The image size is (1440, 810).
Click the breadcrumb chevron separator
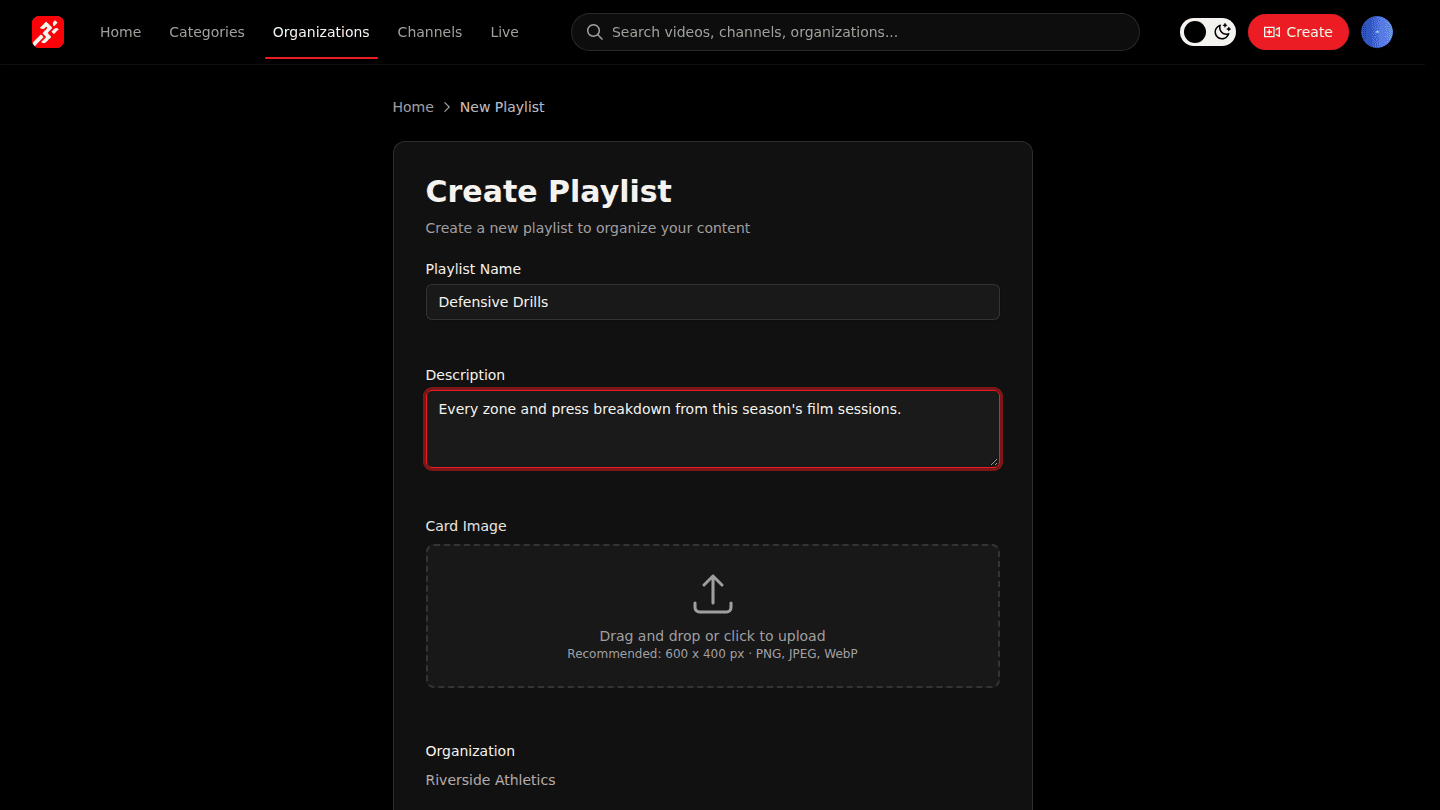pos(447,107)
